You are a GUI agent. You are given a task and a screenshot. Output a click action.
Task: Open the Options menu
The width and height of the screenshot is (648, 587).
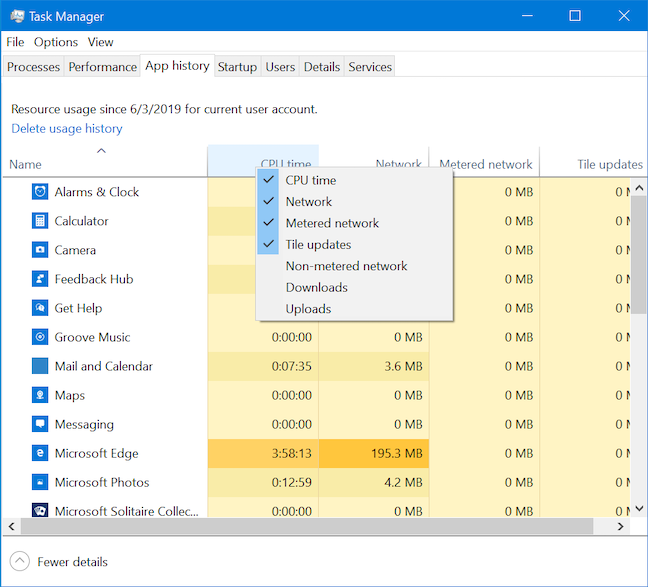pos(56,42)
